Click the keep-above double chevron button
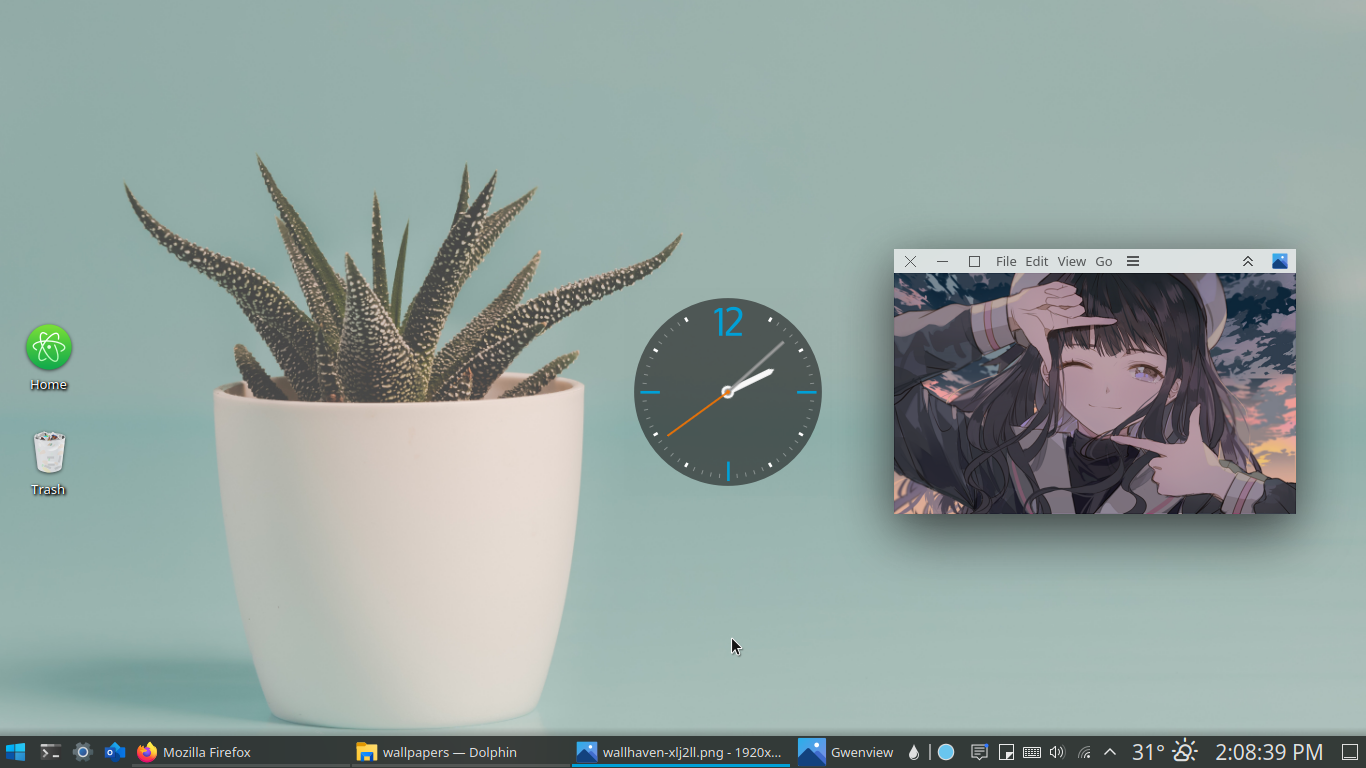This screenshot has height=768, width=1366. point(1248,261)
